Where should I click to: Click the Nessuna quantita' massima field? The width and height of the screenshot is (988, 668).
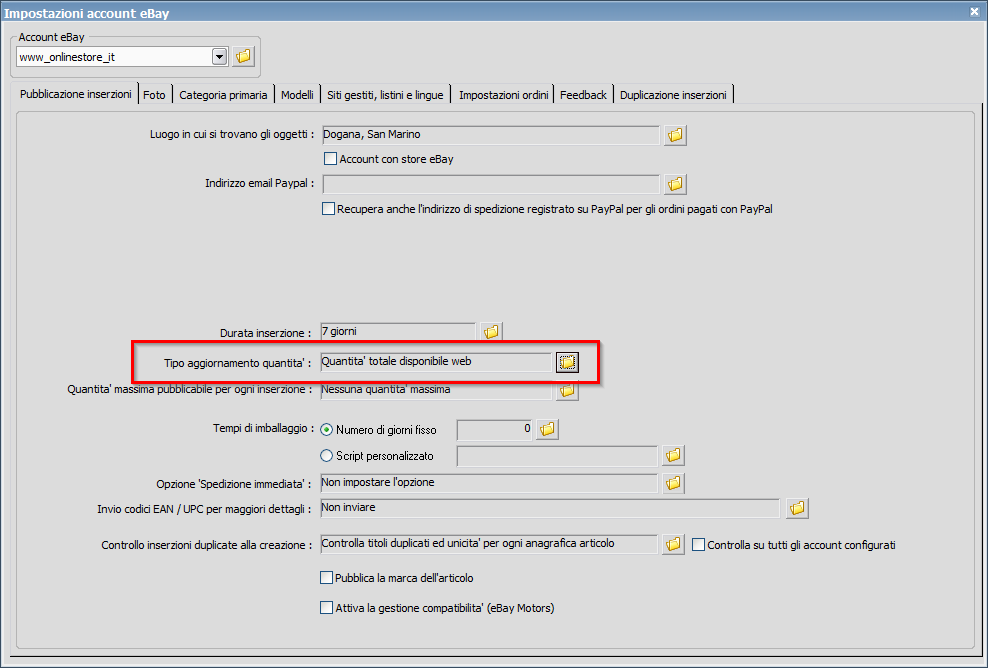pyautogui.click(x=436, y=390)
